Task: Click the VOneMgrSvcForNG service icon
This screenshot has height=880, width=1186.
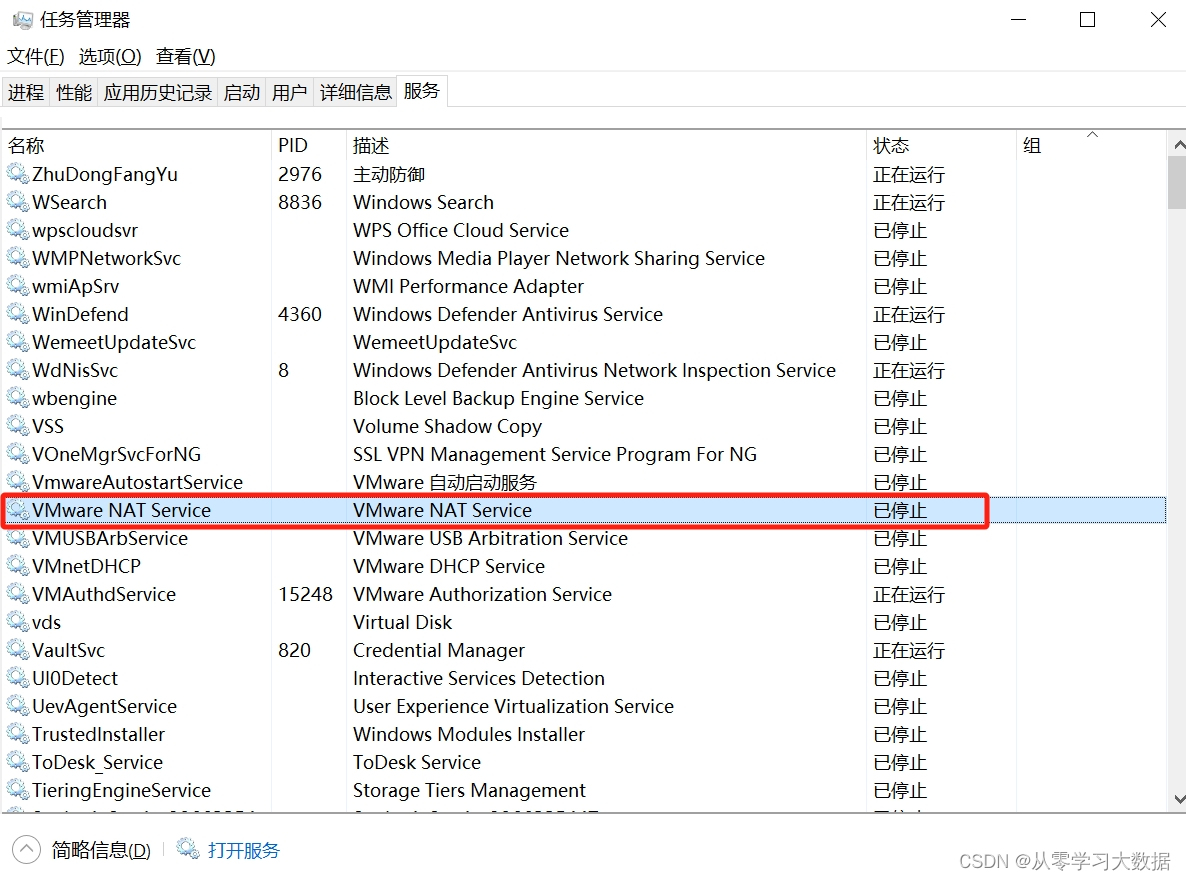Action: click(18, 454)
